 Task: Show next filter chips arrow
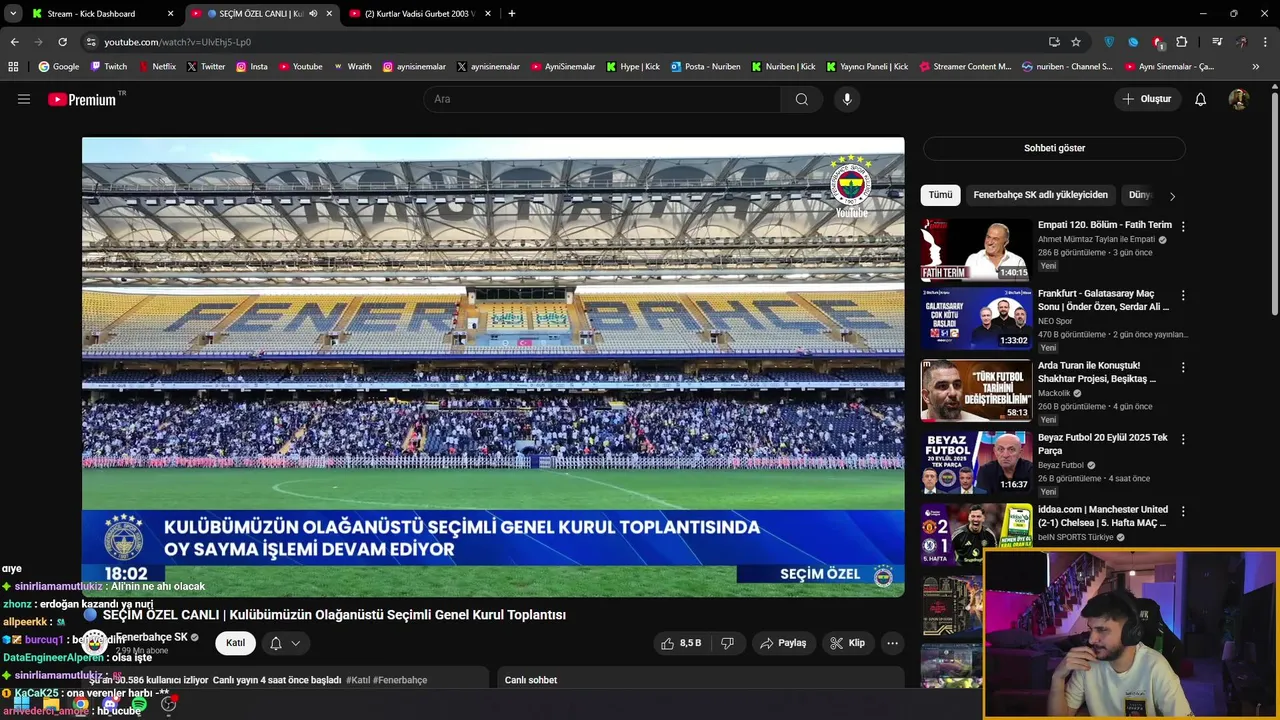[x=1172, y=196]
